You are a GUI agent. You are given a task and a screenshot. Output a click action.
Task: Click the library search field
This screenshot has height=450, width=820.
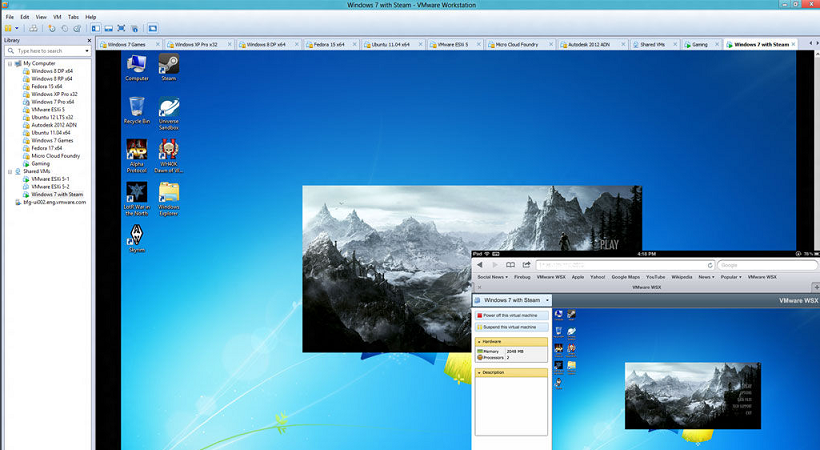click(x=47, y=51)
